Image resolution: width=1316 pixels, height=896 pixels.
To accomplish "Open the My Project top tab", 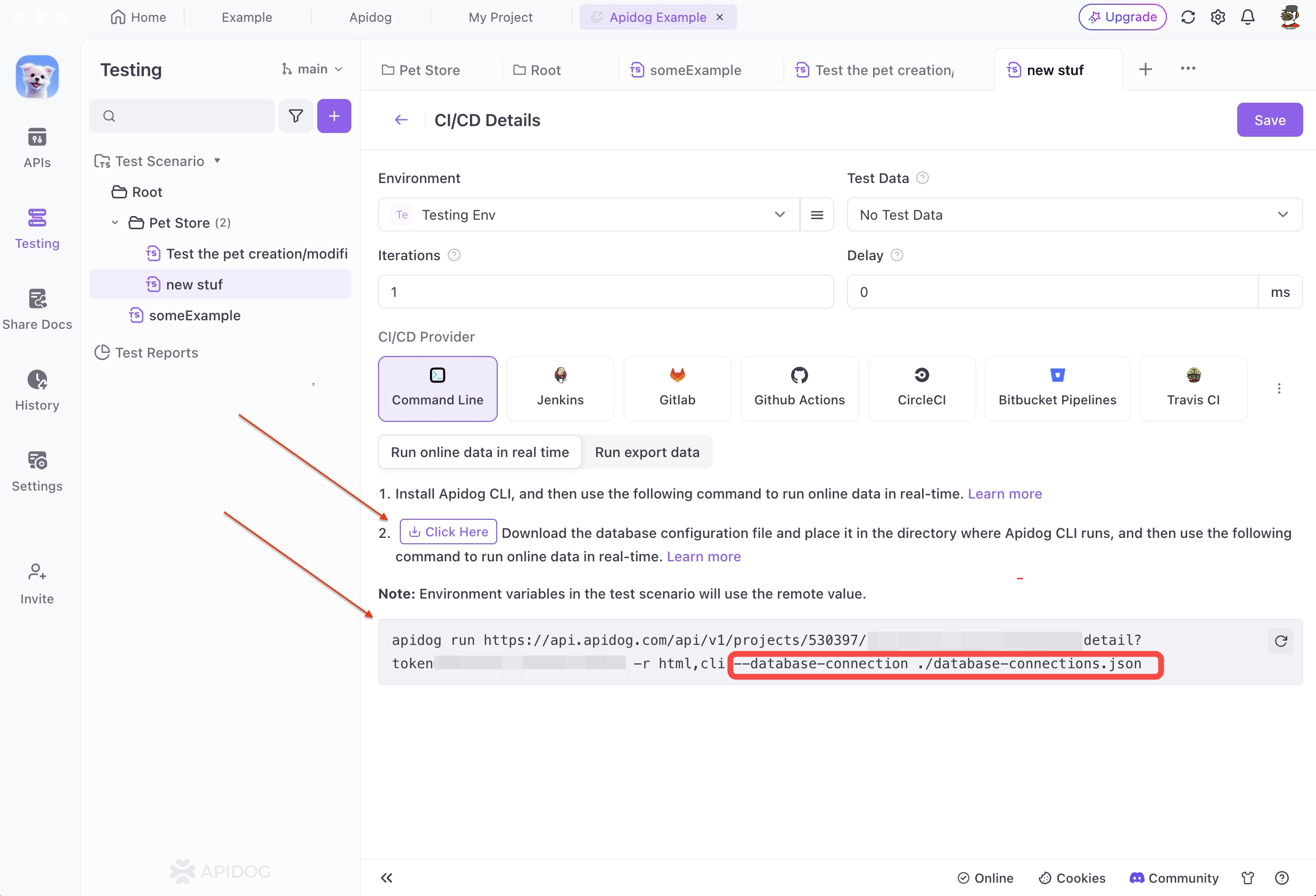I will pos(500,17).
